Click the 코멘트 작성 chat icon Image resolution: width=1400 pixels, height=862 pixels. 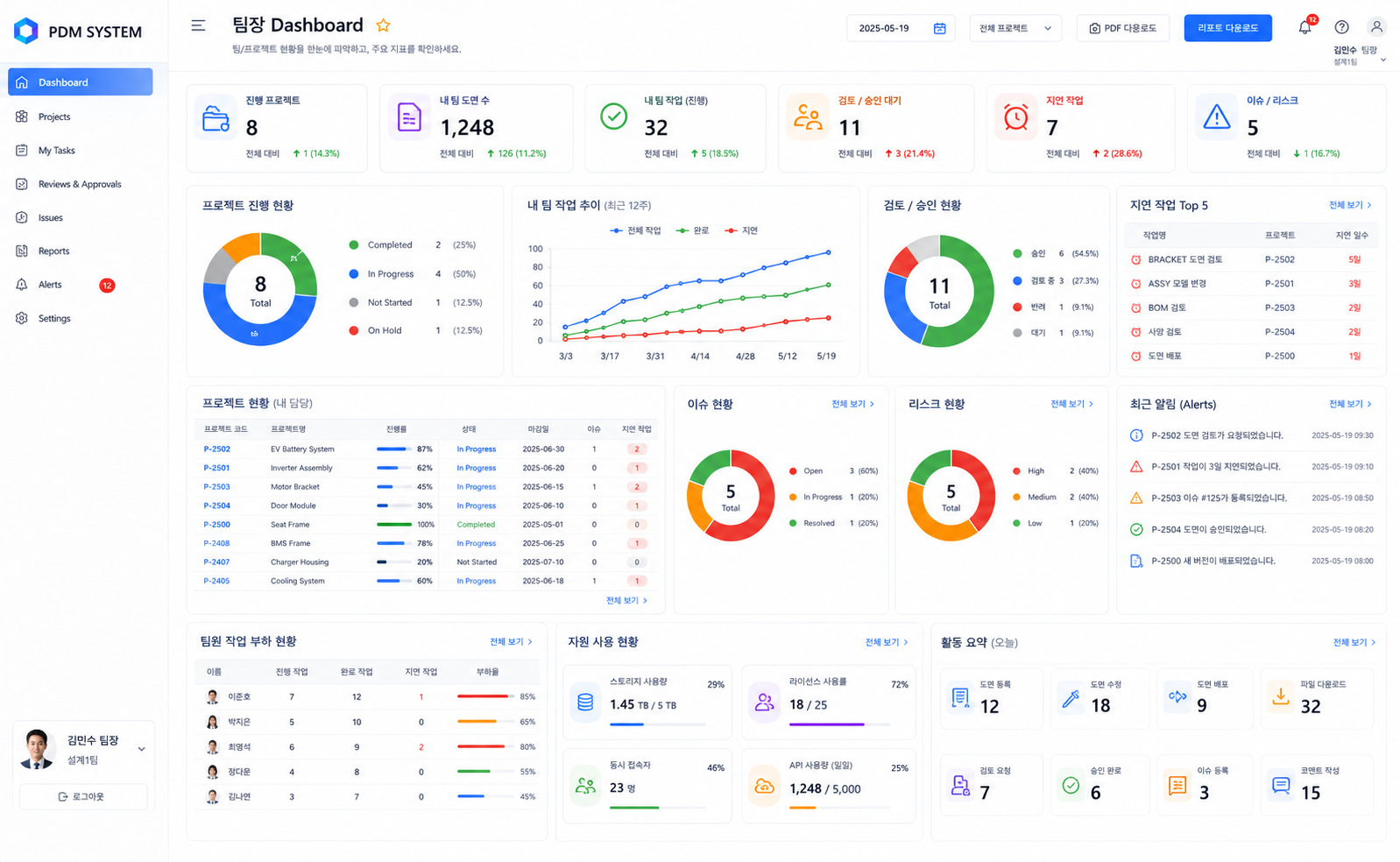click(1281, 785)
